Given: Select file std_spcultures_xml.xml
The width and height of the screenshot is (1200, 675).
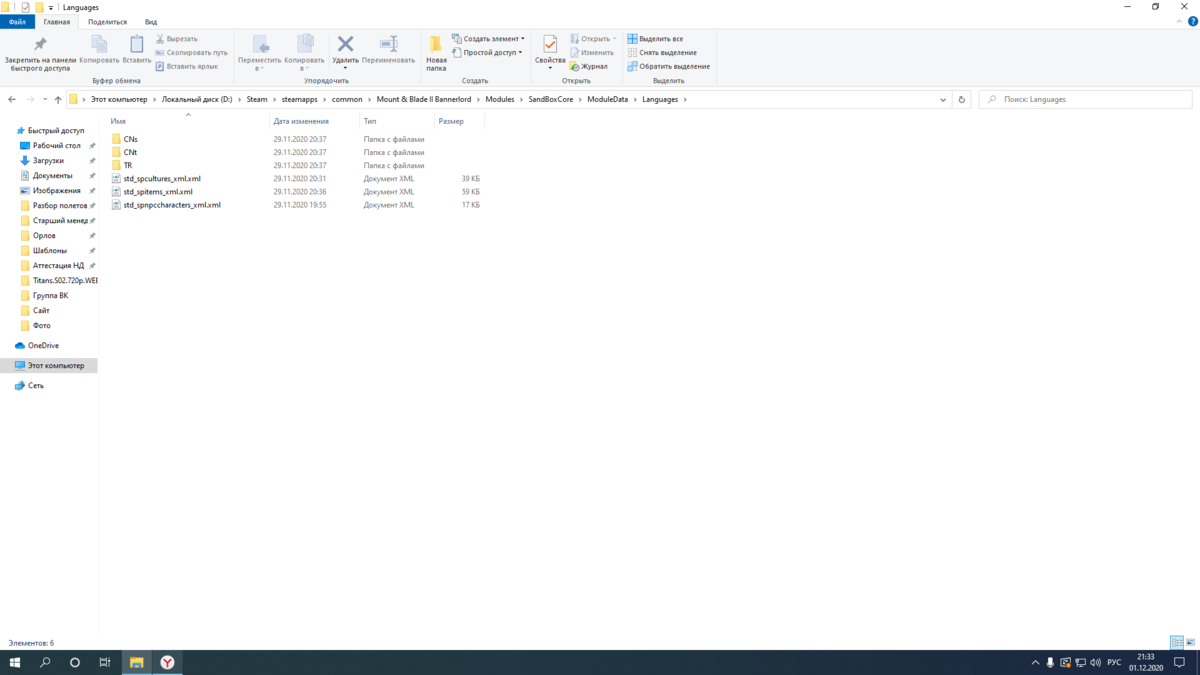Looking at the screenshot, I should (162, 178).
